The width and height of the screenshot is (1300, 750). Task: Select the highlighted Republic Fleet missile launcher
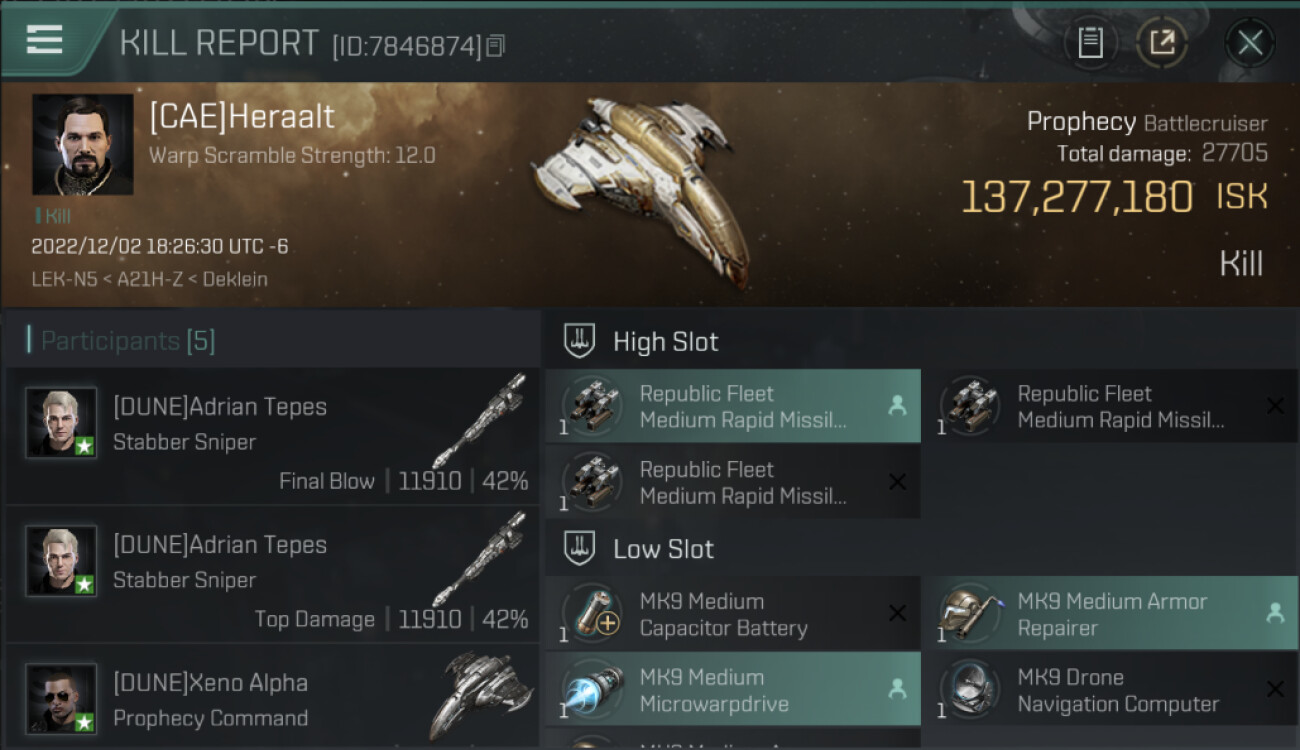732,406
